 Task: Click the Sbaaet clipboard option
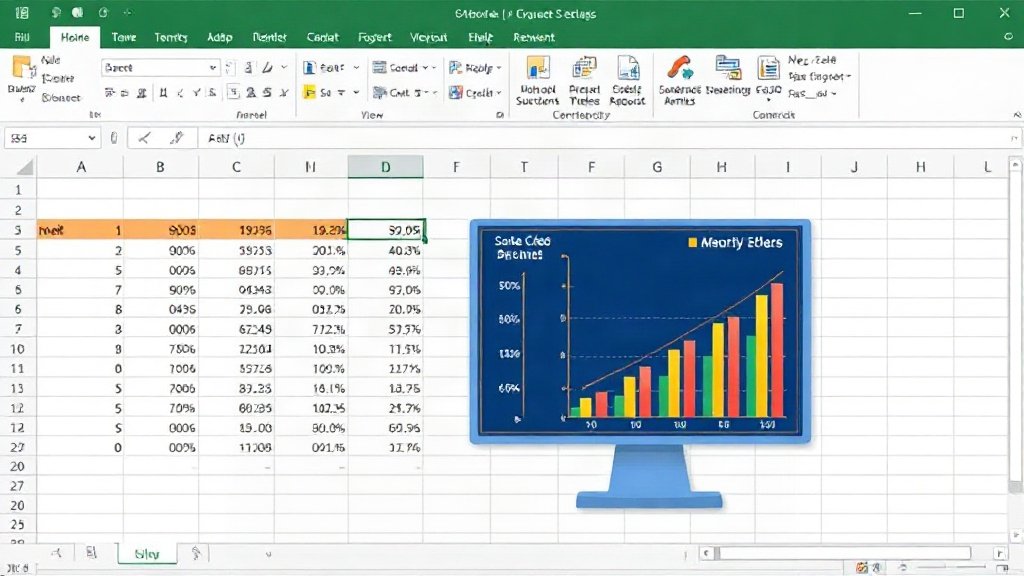[61, 97]
